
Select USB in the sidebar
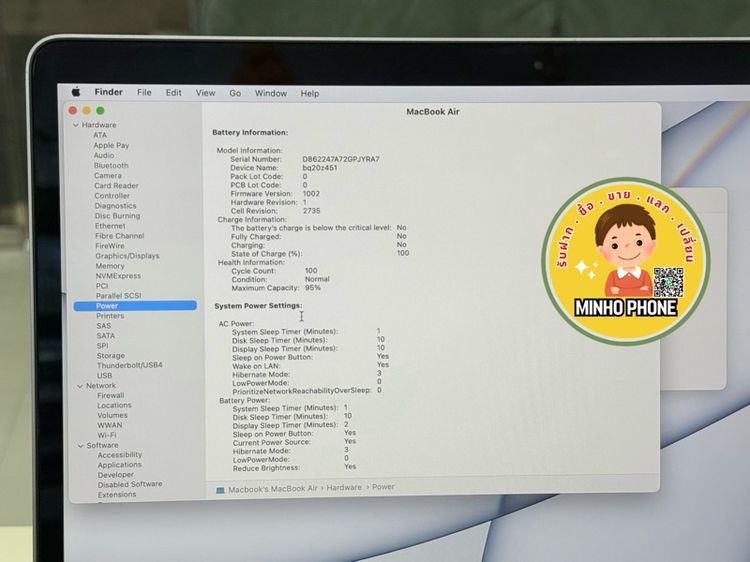pos(104,376)
